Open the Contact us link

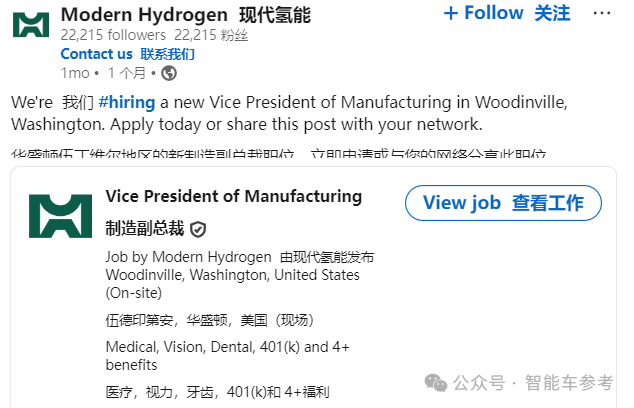pos(96,54)
